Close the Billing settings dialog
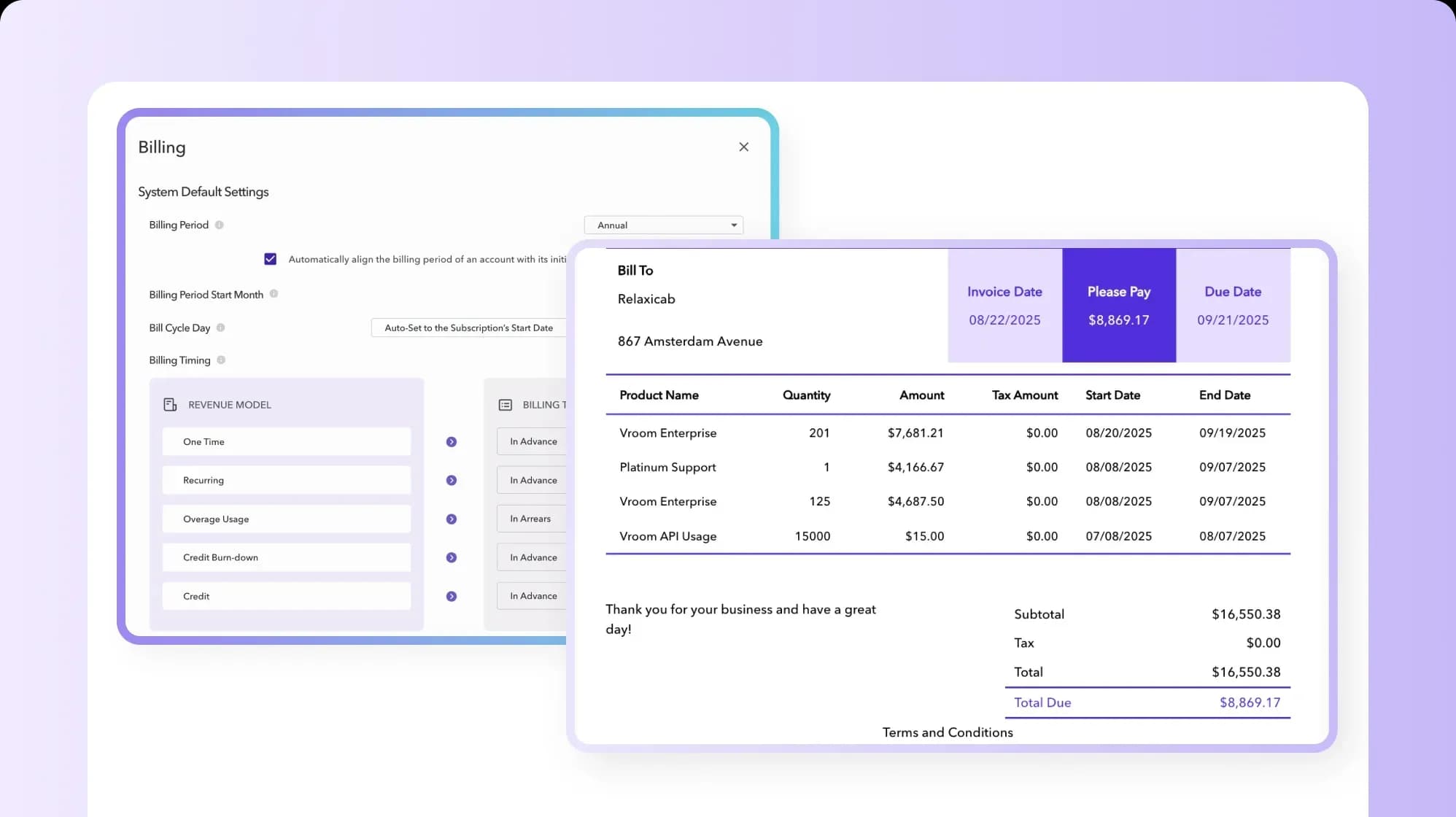 click(743, 147)
